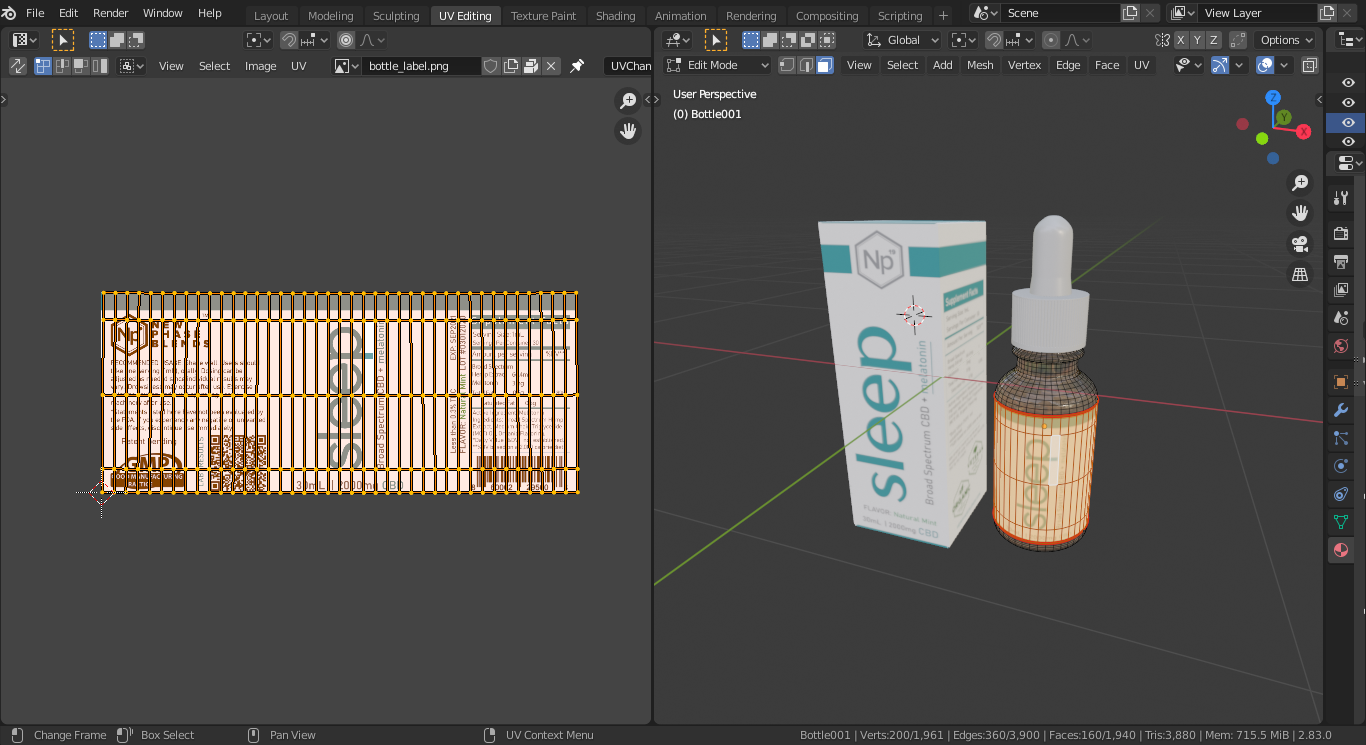
Task: Select face select mode in 3D viewport
Action: (824, 65)
